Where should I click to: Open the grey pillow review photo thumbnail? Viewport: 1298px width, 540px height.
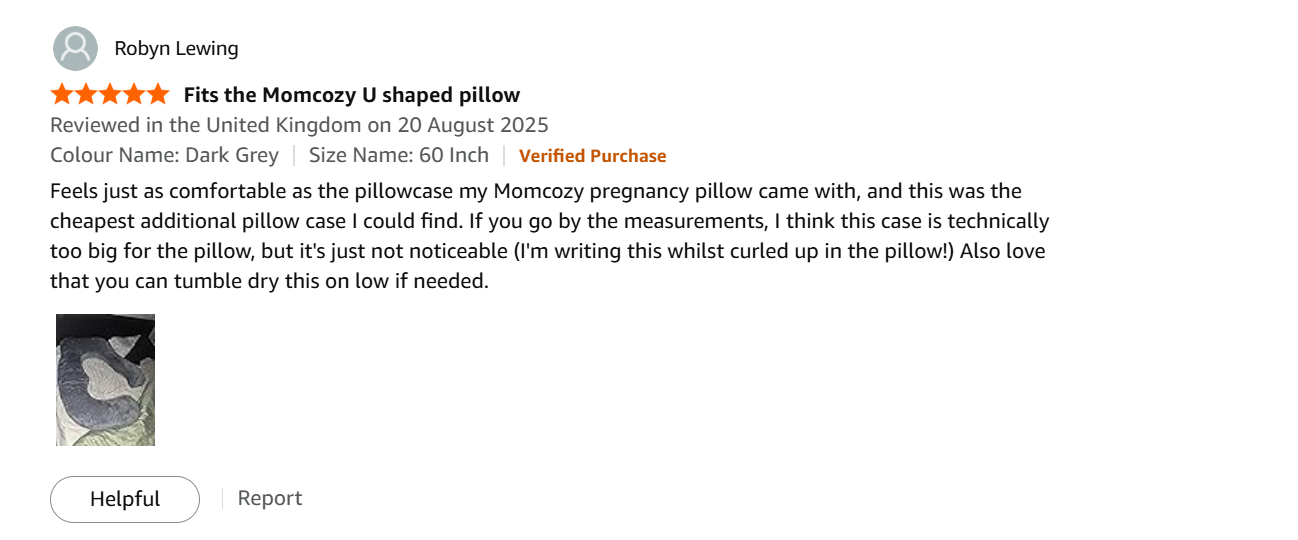105,380
